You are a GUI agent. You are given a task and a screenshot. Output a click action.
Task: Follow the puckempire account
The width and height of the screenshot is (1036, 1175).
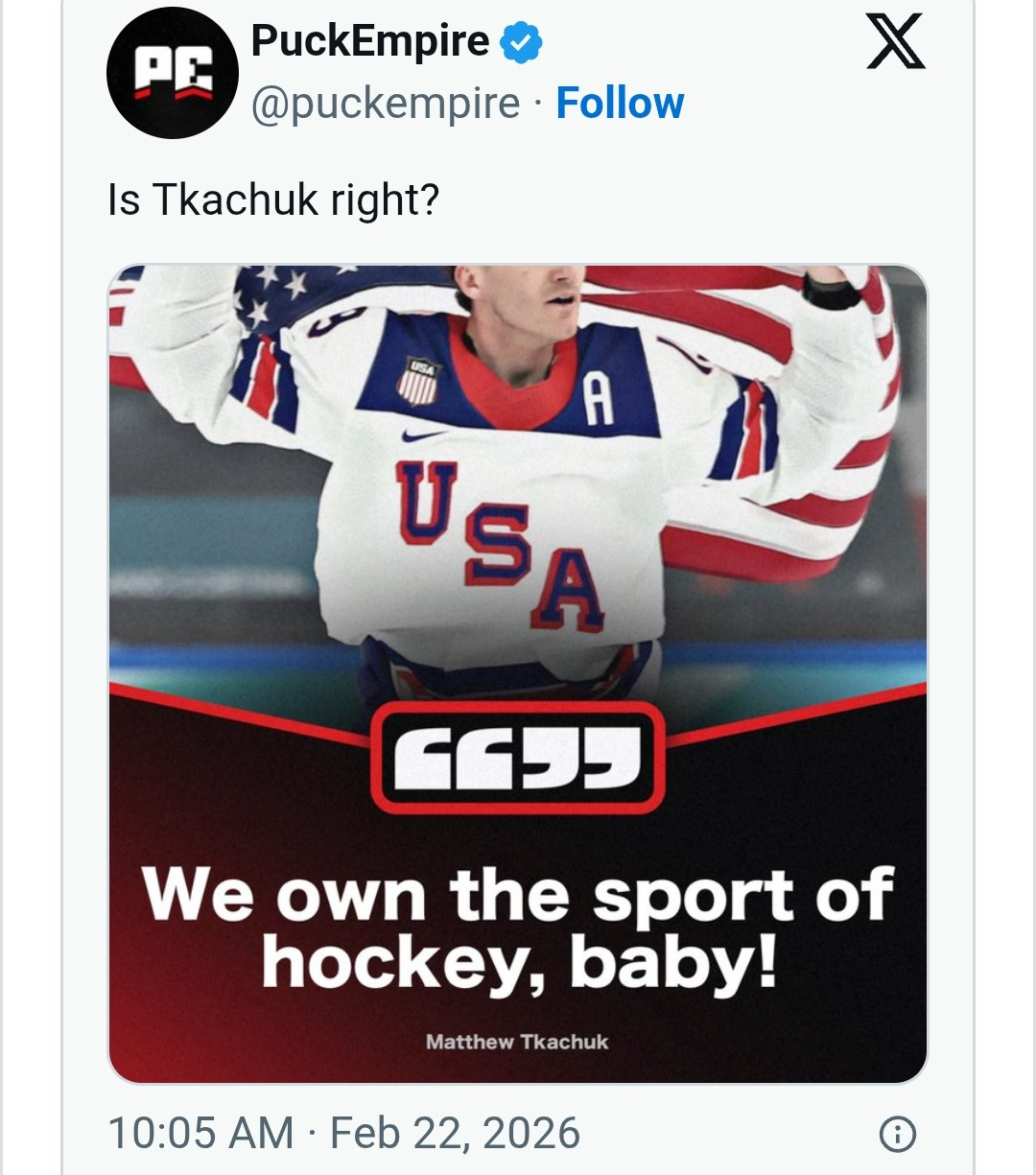point(620,103)
